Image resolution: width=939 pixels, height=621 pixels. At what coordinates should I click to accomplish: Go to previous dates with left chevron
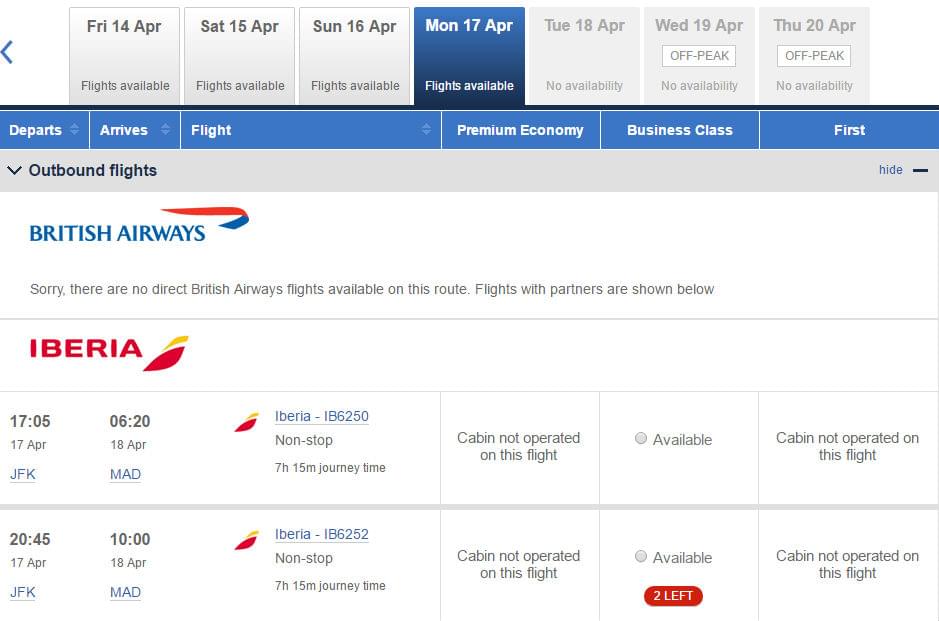[7, 52]
